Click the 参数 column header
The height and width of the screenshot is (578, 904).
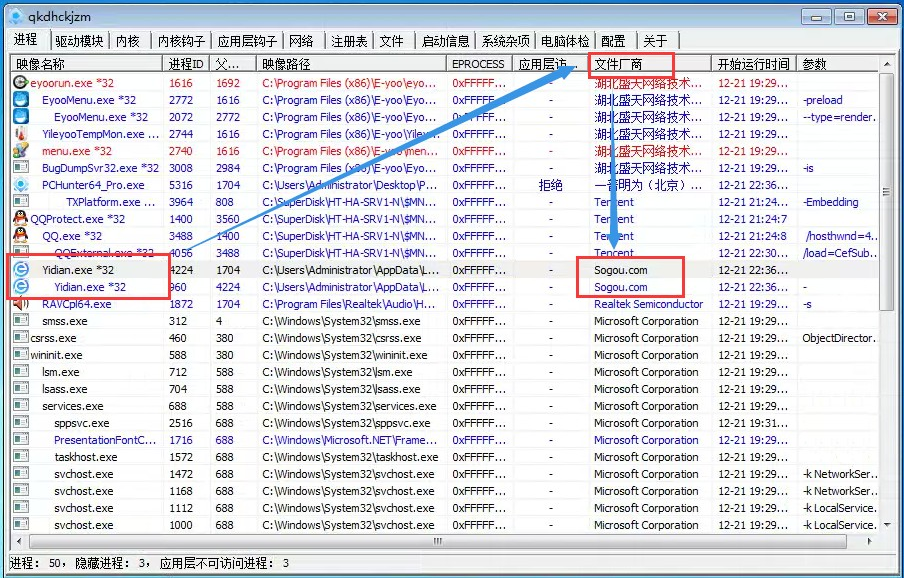[x=838, y=64]
